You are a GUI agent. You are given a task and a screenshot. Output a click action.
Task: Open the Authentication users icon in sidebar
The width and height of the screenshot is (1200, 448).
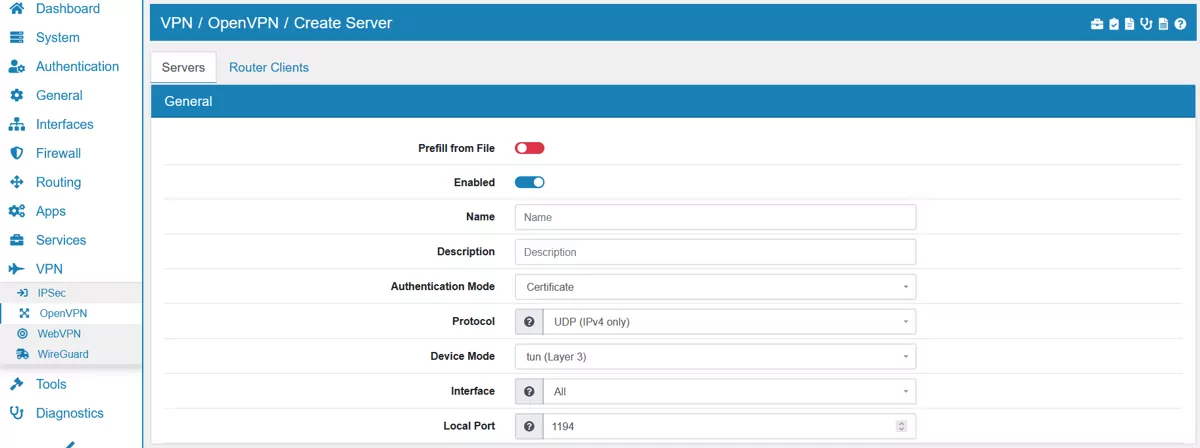(x=16, y=66)
